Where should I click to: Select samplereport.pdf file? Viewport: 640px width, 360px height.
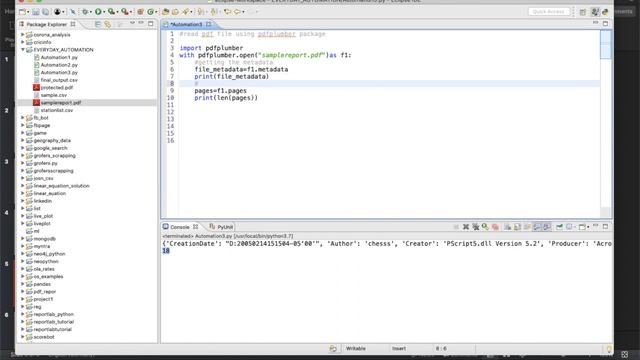click(x=61, y=103)
